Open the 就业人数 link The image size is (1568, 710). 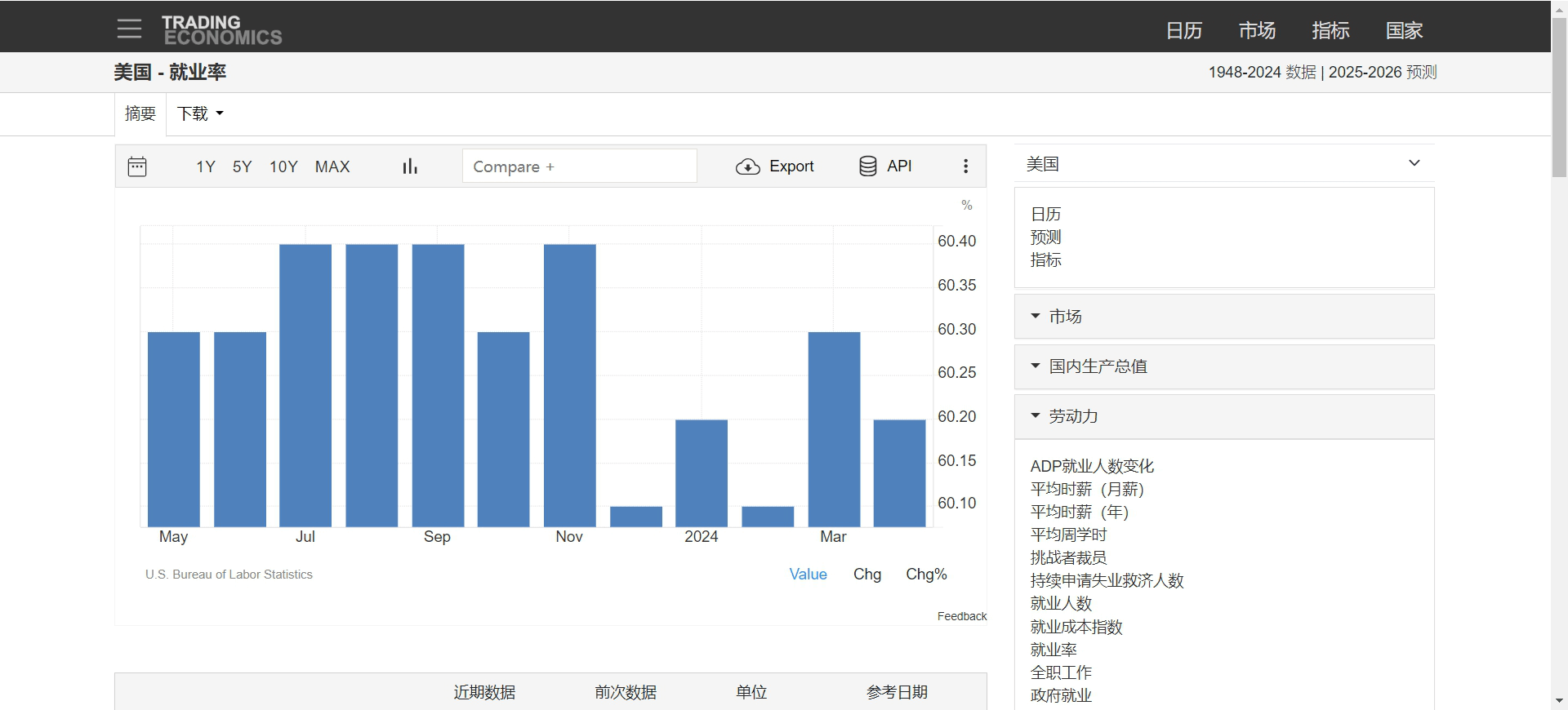(1061, 603)
